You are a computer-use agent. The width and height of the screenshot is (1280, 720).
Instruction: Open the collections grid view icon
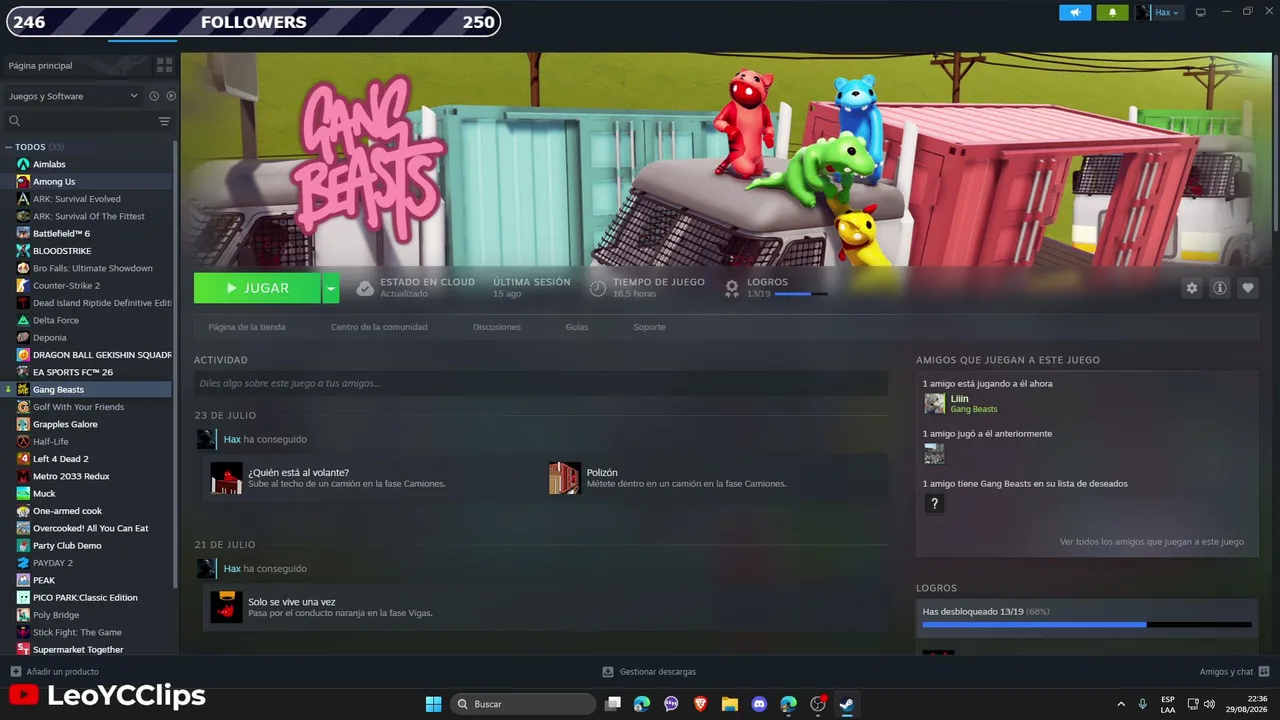click(x=164, y=65)
